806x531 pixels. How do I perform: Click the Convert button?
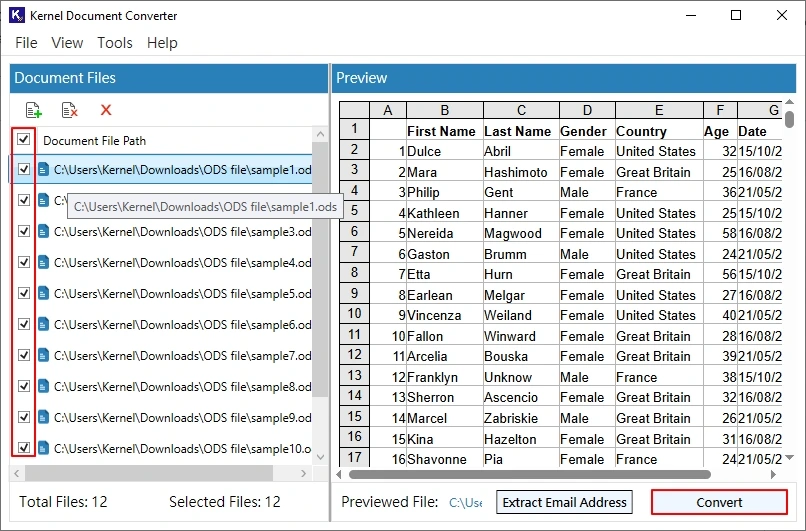(x=719, y=502)
